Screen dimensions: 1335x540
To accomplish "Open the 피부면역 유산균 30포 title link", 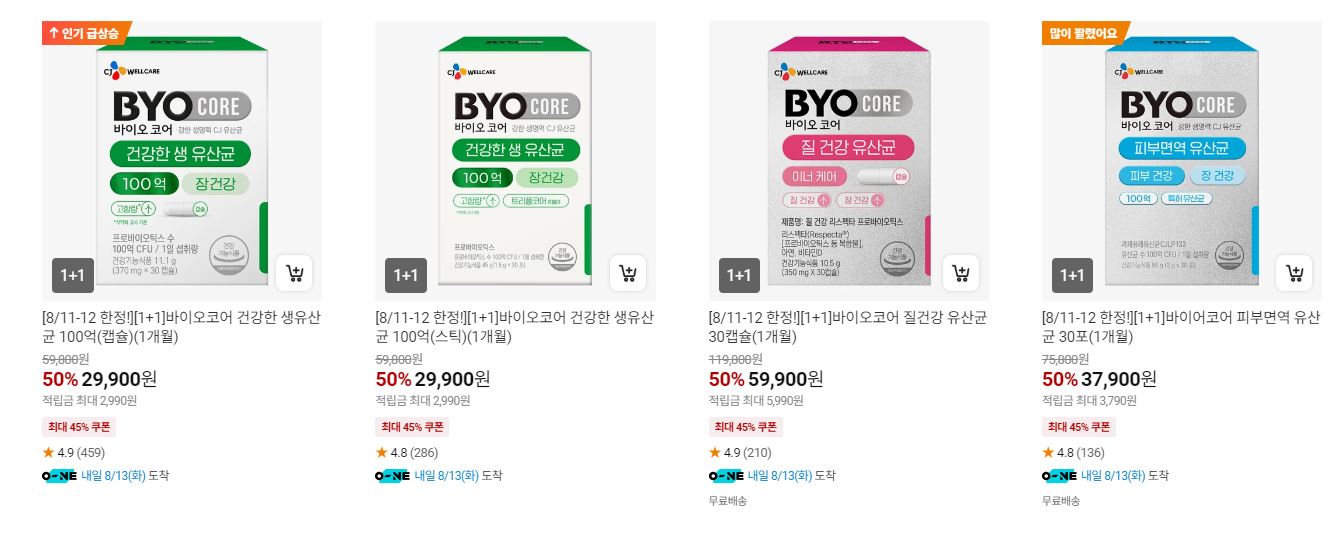I will tap(1182, 327).
